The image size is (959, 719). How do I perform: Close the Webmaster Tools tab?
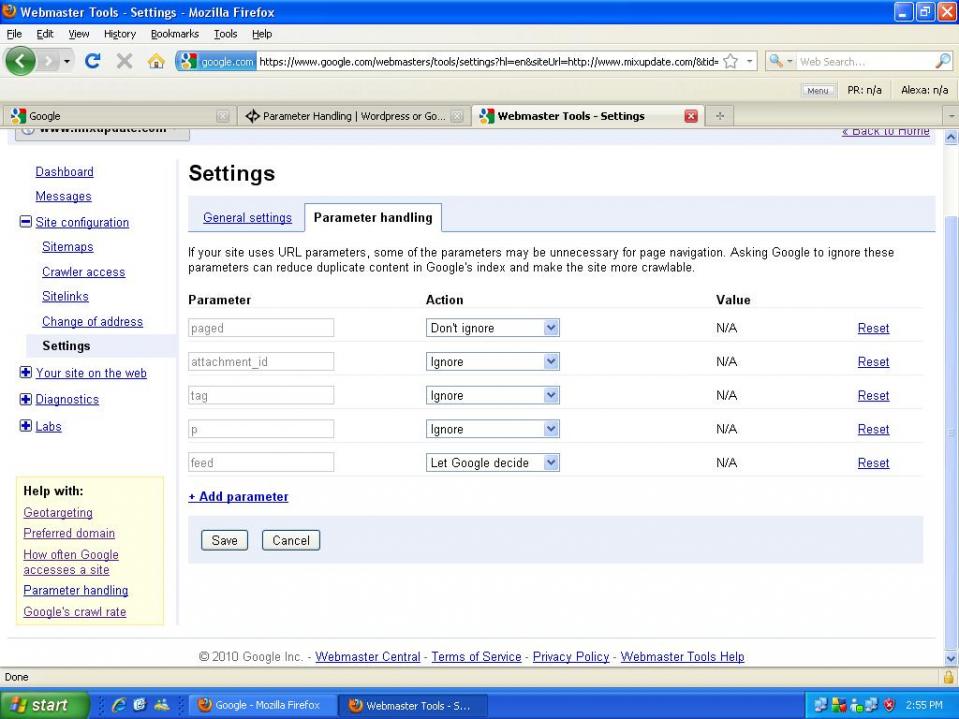(690, 116)
